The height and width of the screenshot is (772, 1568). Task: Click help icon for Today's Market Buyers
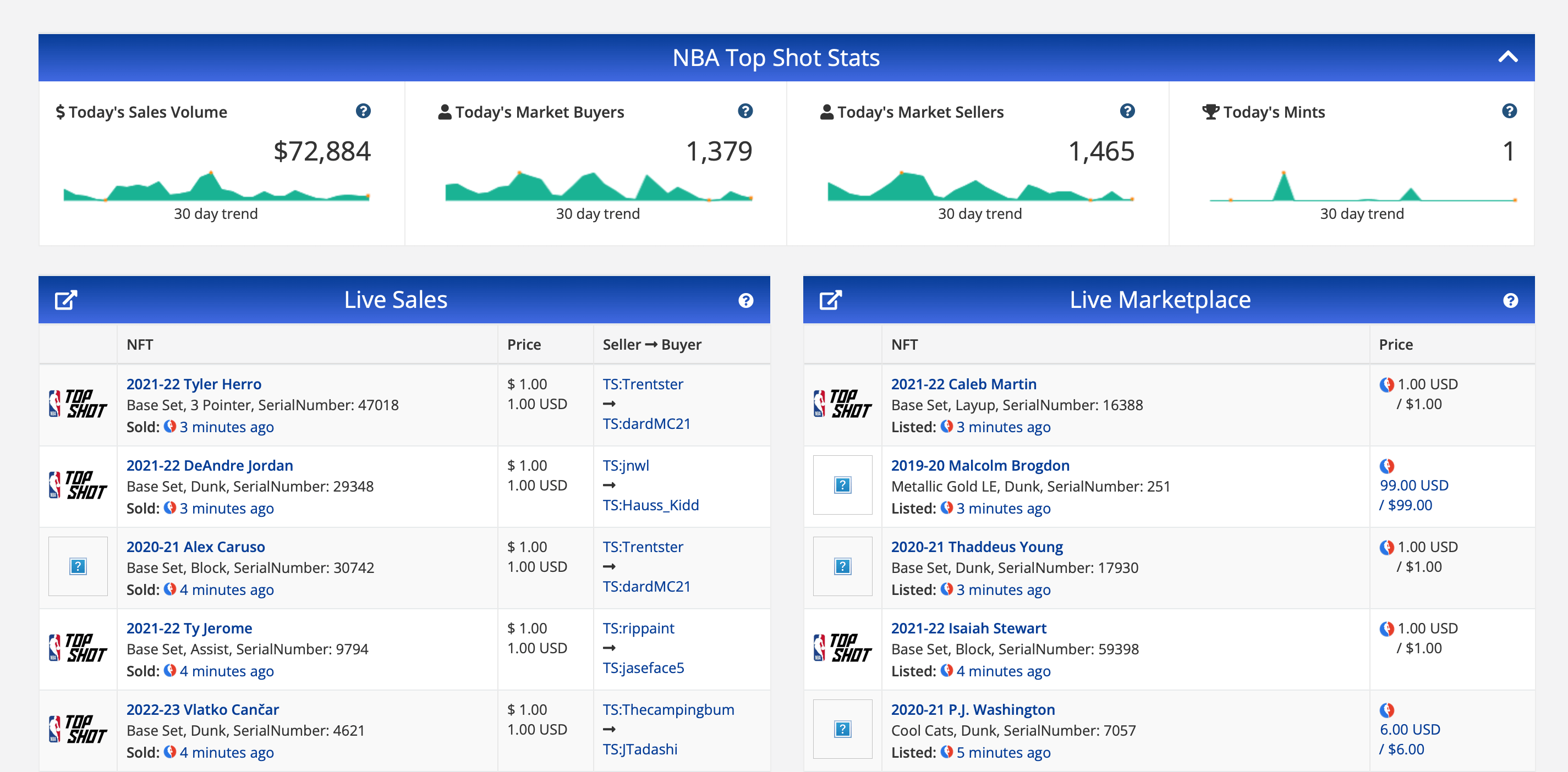745,111
